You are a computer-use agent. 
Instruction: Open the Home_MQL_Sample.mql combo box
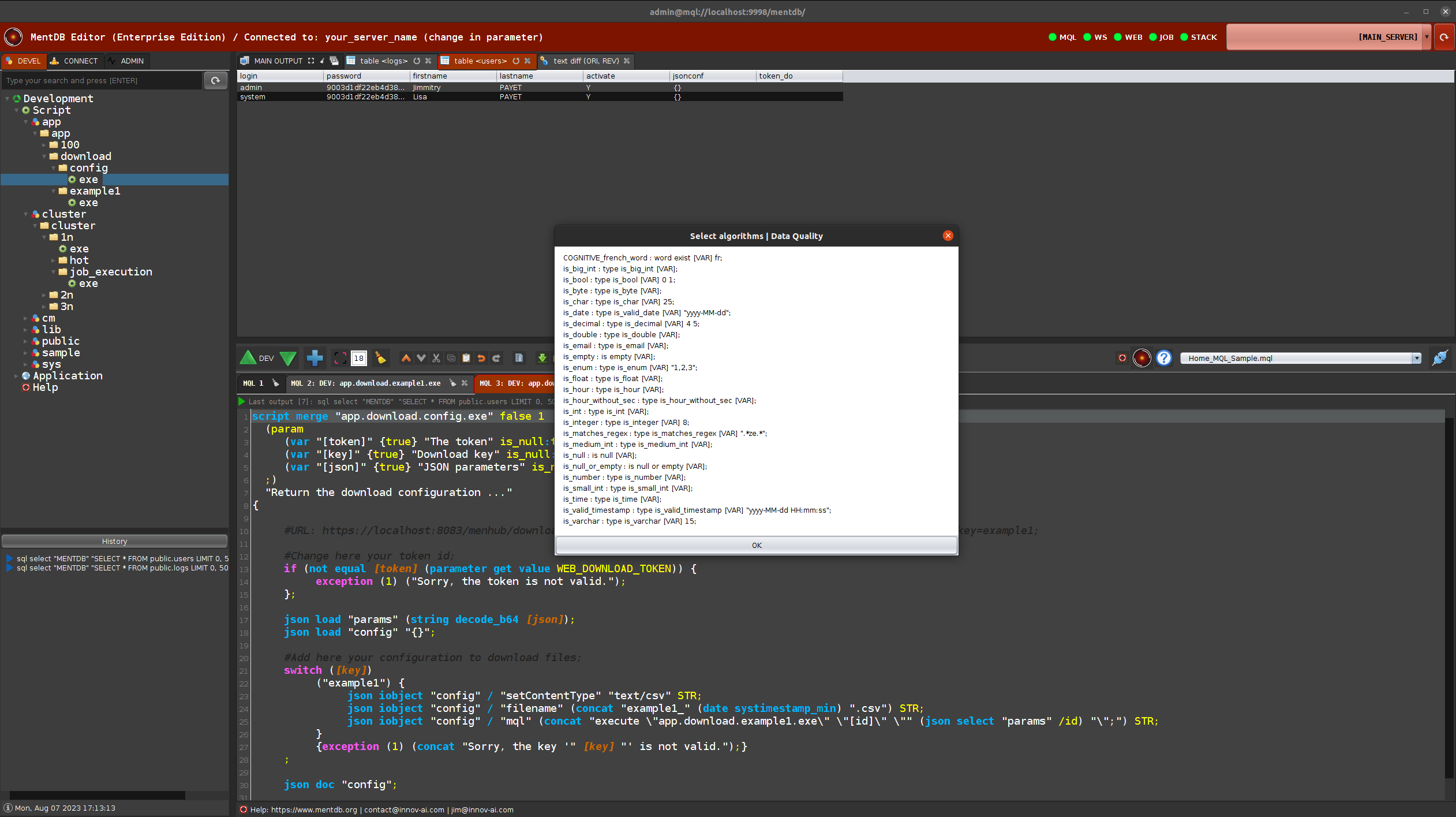pyautogui.click(x=1416, y=358)
